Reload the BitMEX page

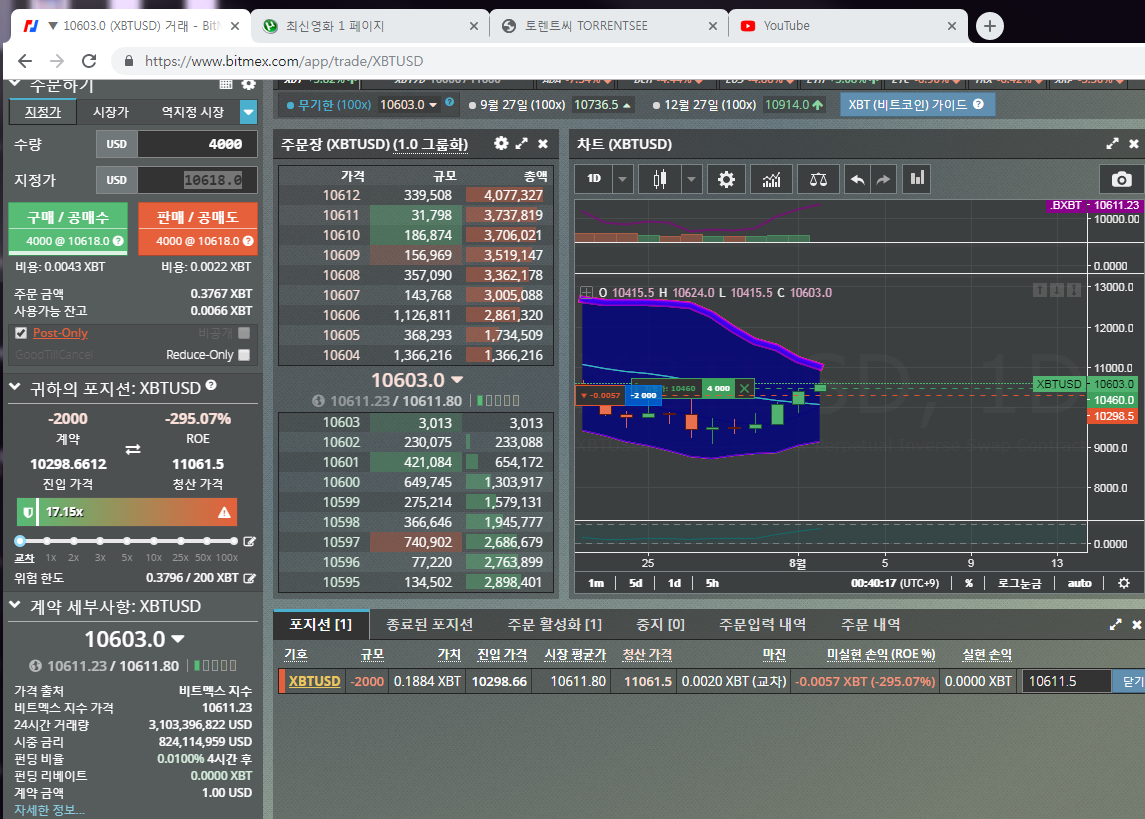pyautogui.click(x=89, y=61)
